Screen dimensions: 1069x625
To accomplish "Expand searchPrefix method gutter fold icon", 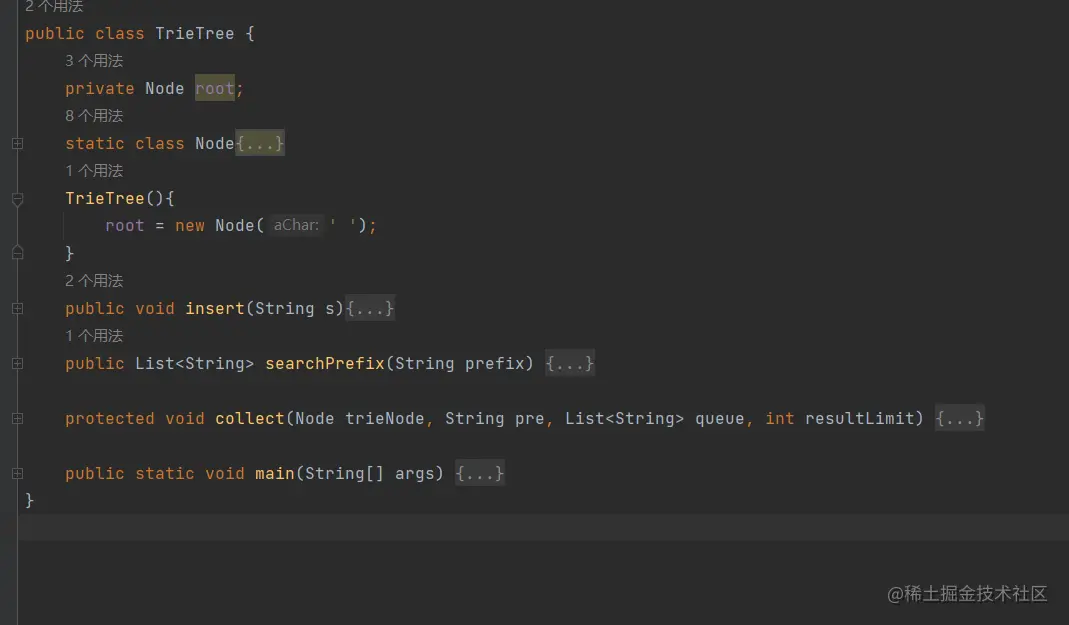I will [18, 364].
